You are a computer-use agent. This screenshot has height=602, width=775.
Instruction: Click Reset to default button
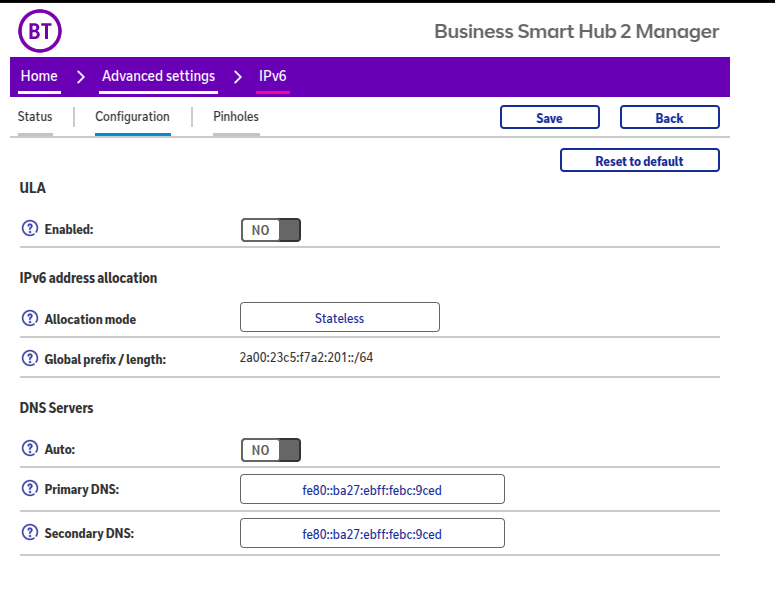(x=640, y=161)
